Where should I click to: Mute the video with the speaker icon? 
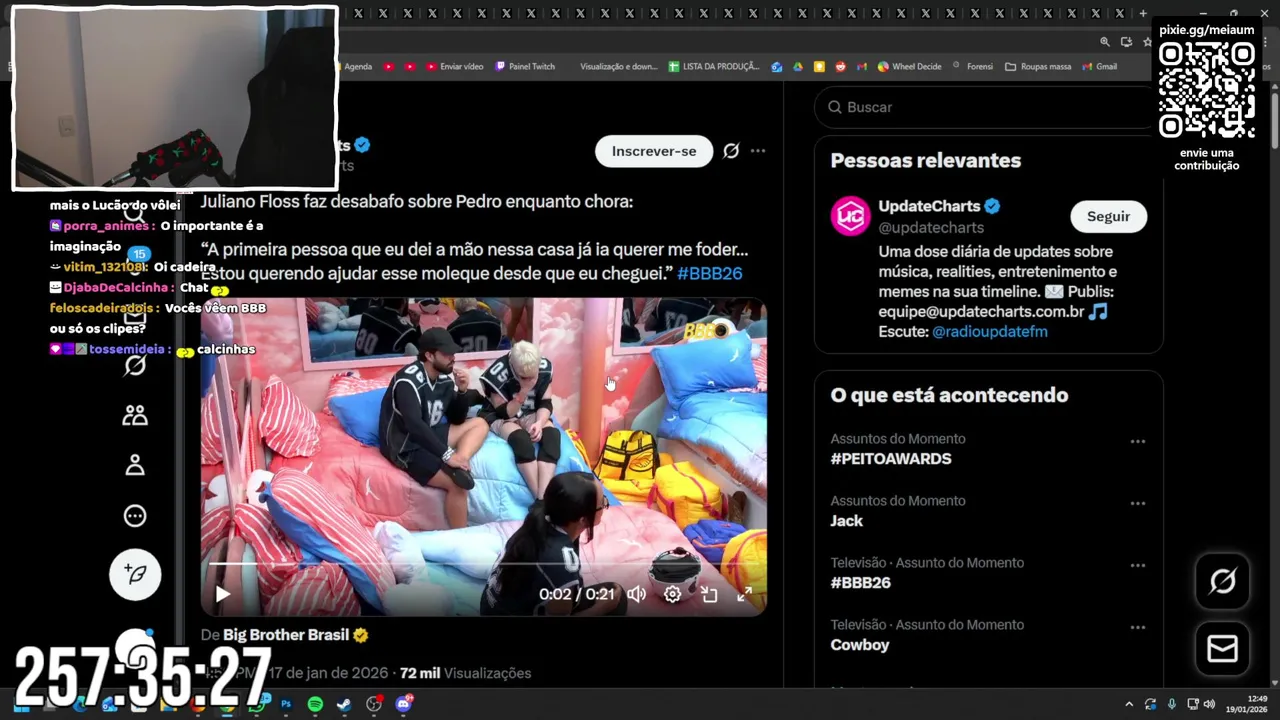coord(636,594)
